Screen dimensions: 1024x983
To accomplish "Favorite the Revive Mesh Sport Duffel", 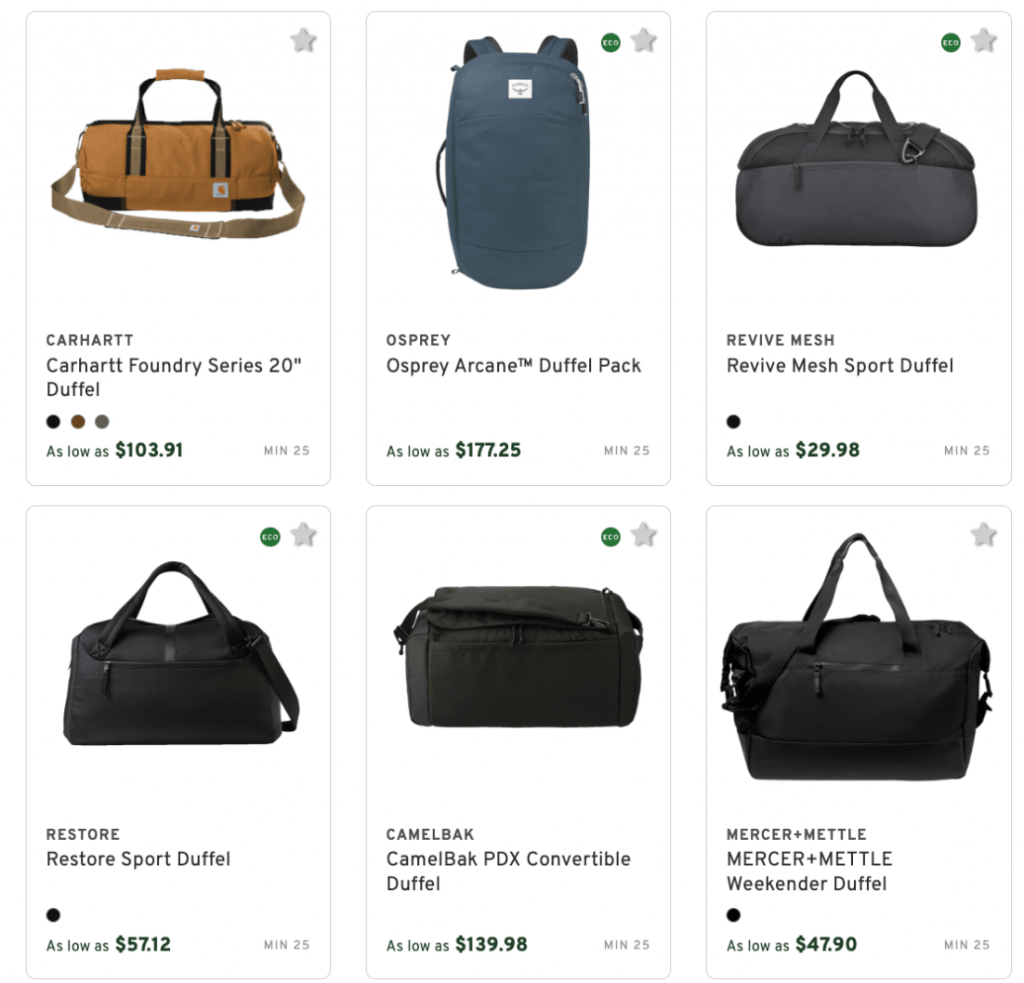I will [983, 41].
